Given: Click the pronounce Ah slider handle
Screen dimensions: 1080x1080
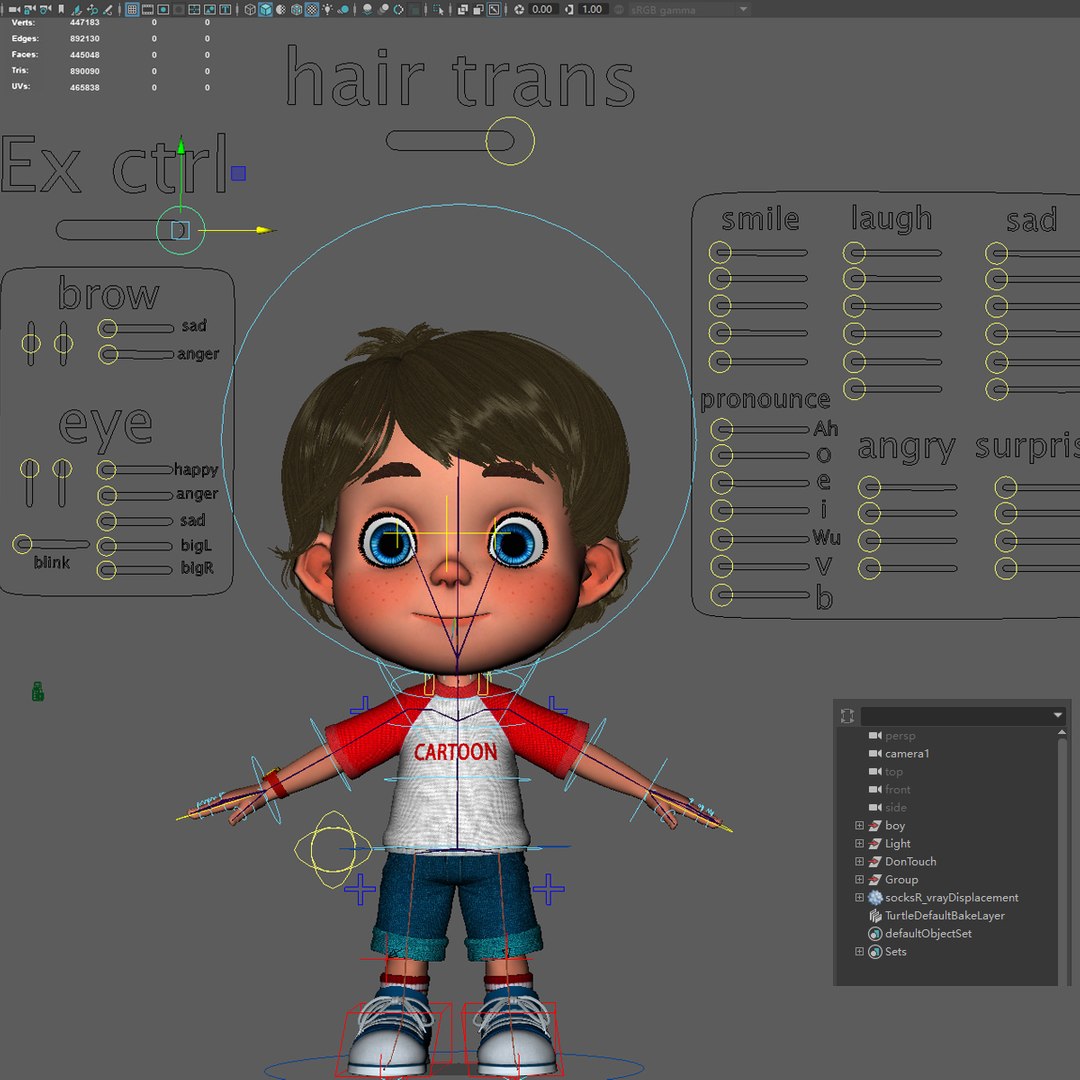Looking at the screenshot, I should pos(721,430).
